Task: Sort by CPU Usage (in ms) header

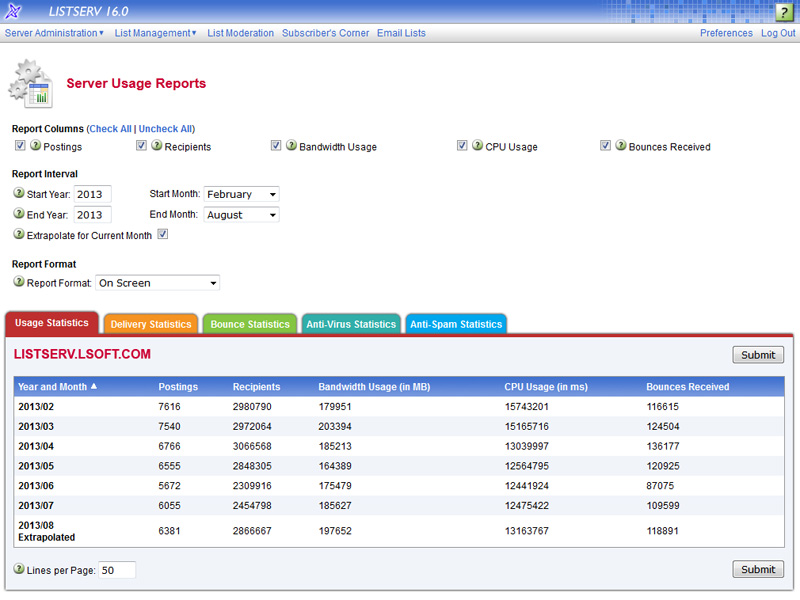Action: click(x=546, y=387)
